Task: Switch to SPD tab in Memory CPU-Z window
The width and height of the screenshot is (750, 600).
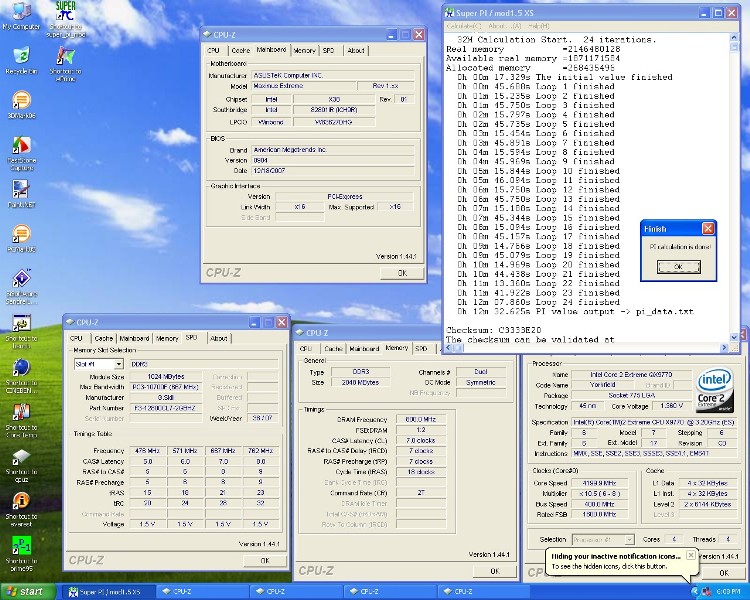Action: [421, 349]
